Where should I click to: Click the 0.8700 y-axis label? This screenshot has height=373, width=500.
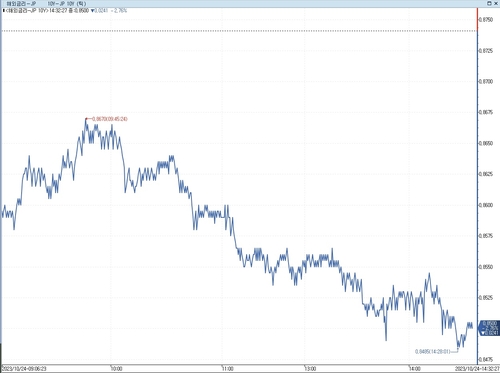[486, 81]
